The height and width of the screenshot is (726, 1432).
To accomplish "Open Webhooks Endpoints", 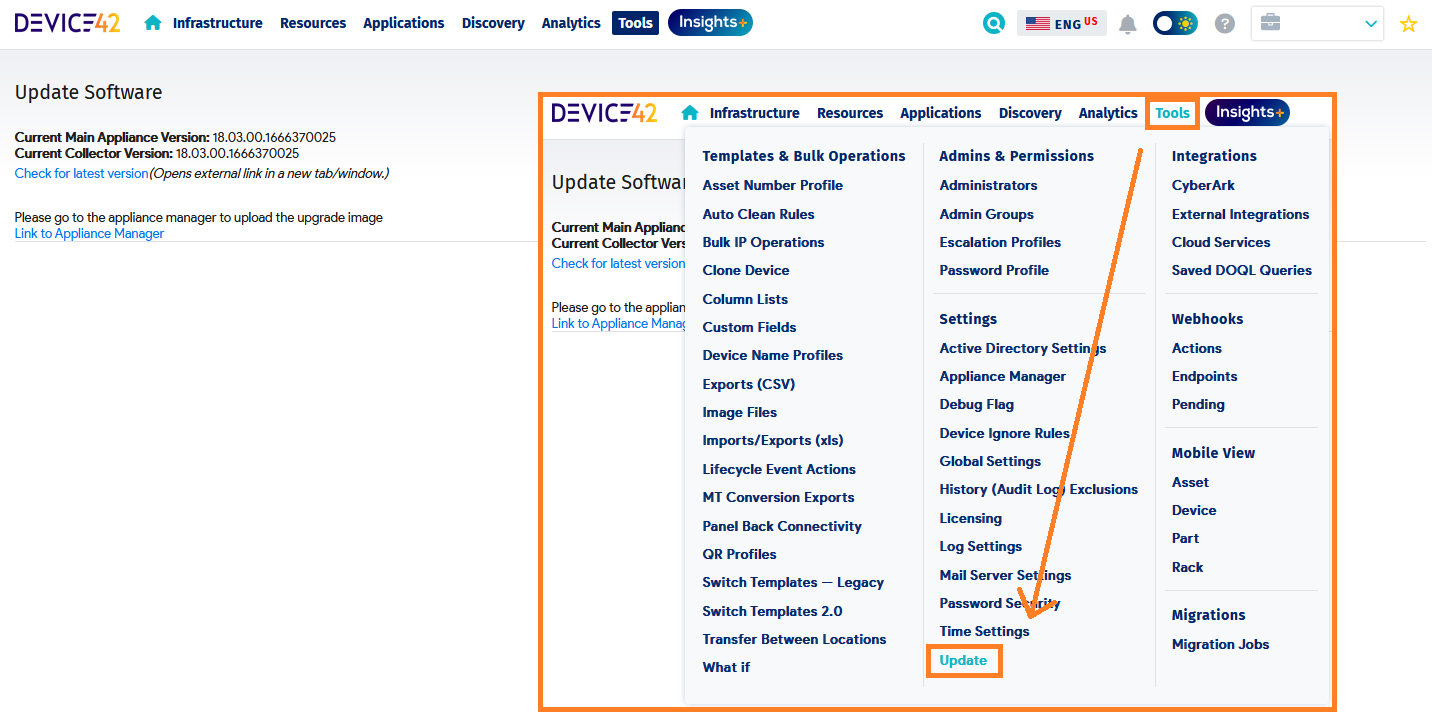I will point(1204,376).
